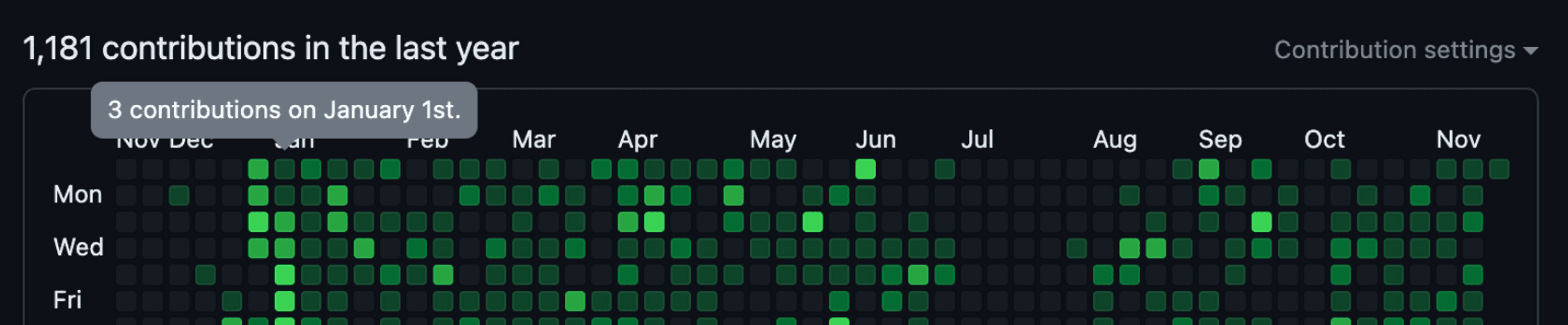This screenshot has width=1568, height=325.
Task: Select the brightest Tuesday-row cell under Apr
Action: tap(654, 221)
